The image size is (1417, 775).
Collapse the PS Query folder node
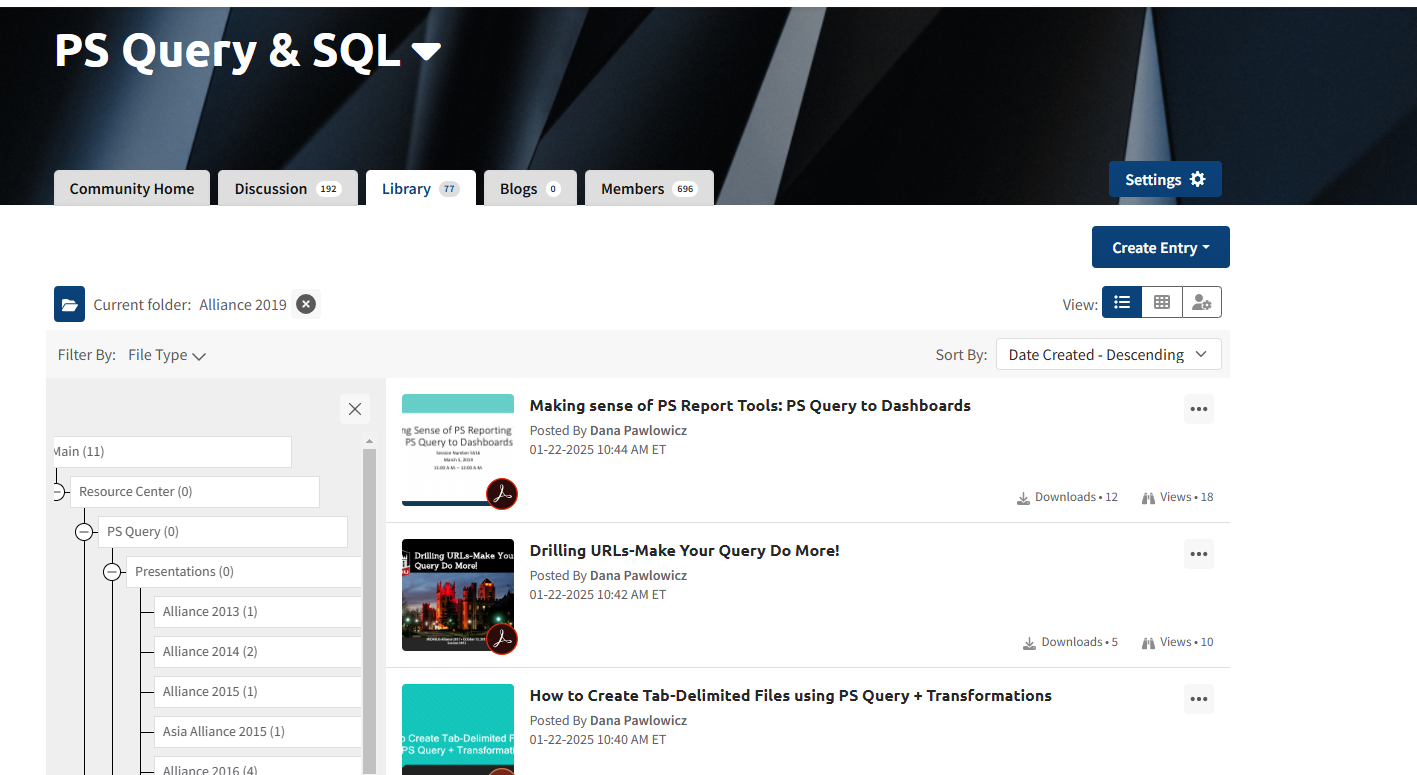(x=85, y=532)
